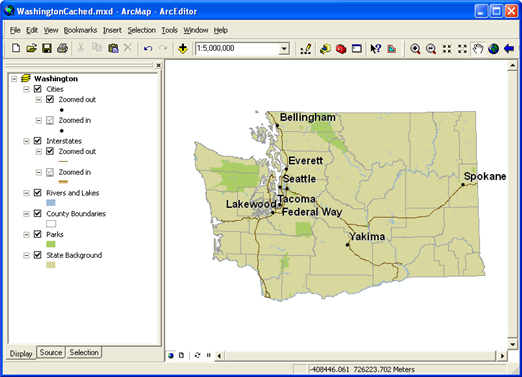Collapse the Washington data frame tree
Viewport: 522px width, 377px height.
click(14, 79)
